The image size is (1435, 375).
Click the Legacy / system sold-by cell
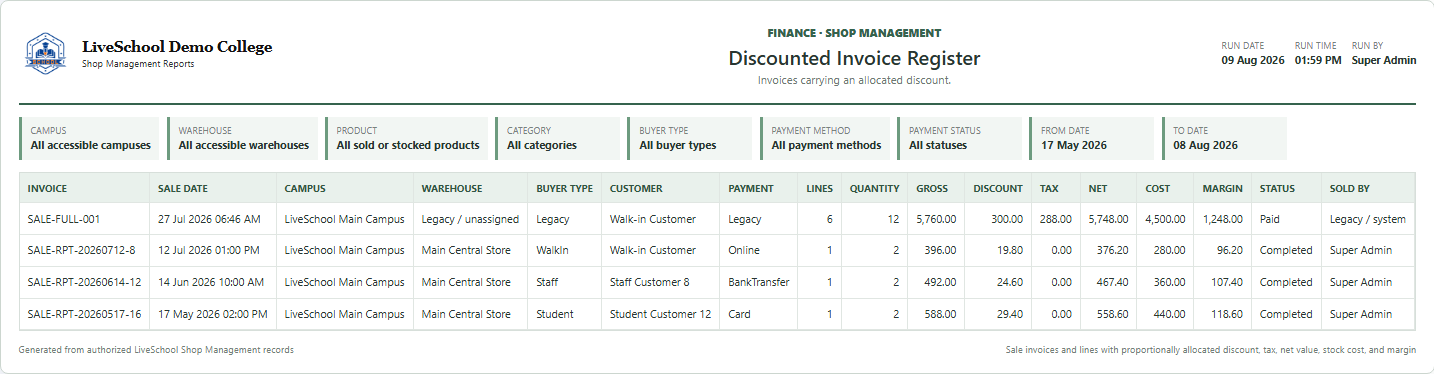pos(1368,219)
